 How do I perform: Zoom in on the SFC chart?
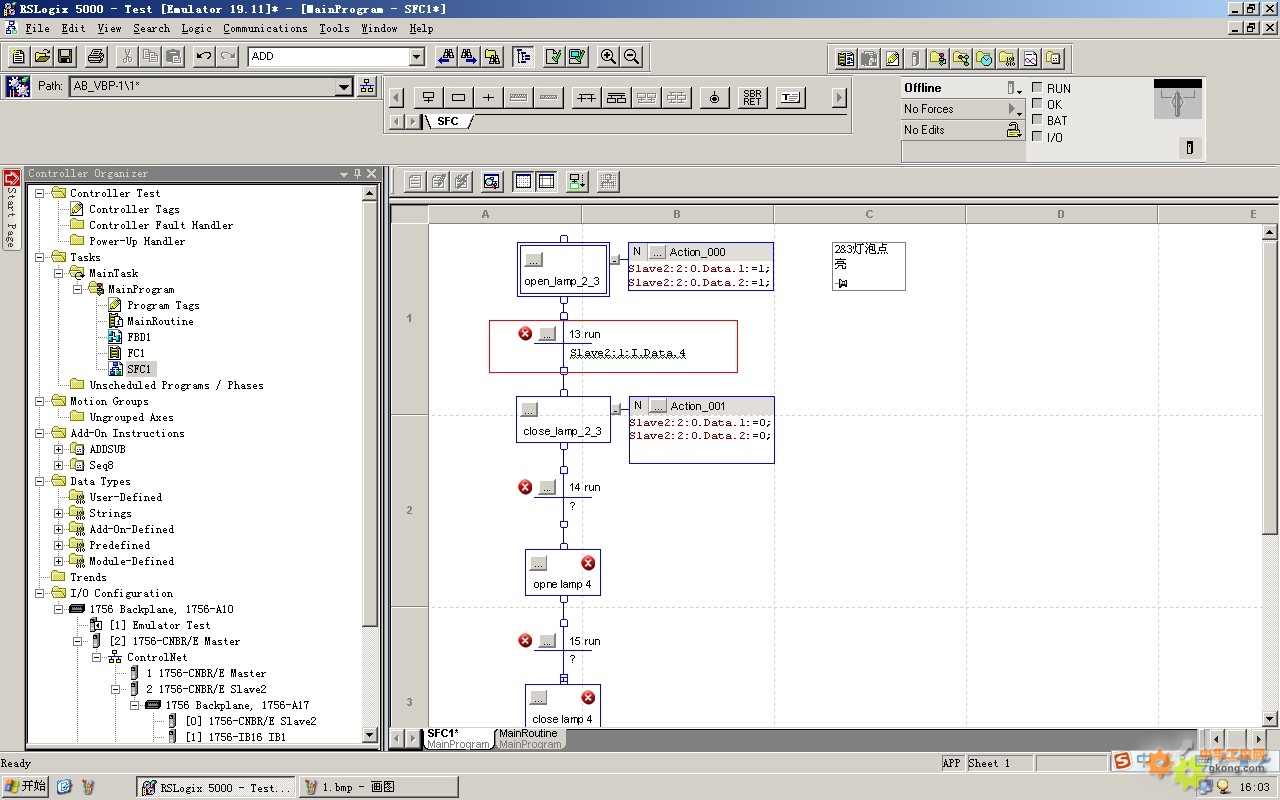tap(608, 57)
